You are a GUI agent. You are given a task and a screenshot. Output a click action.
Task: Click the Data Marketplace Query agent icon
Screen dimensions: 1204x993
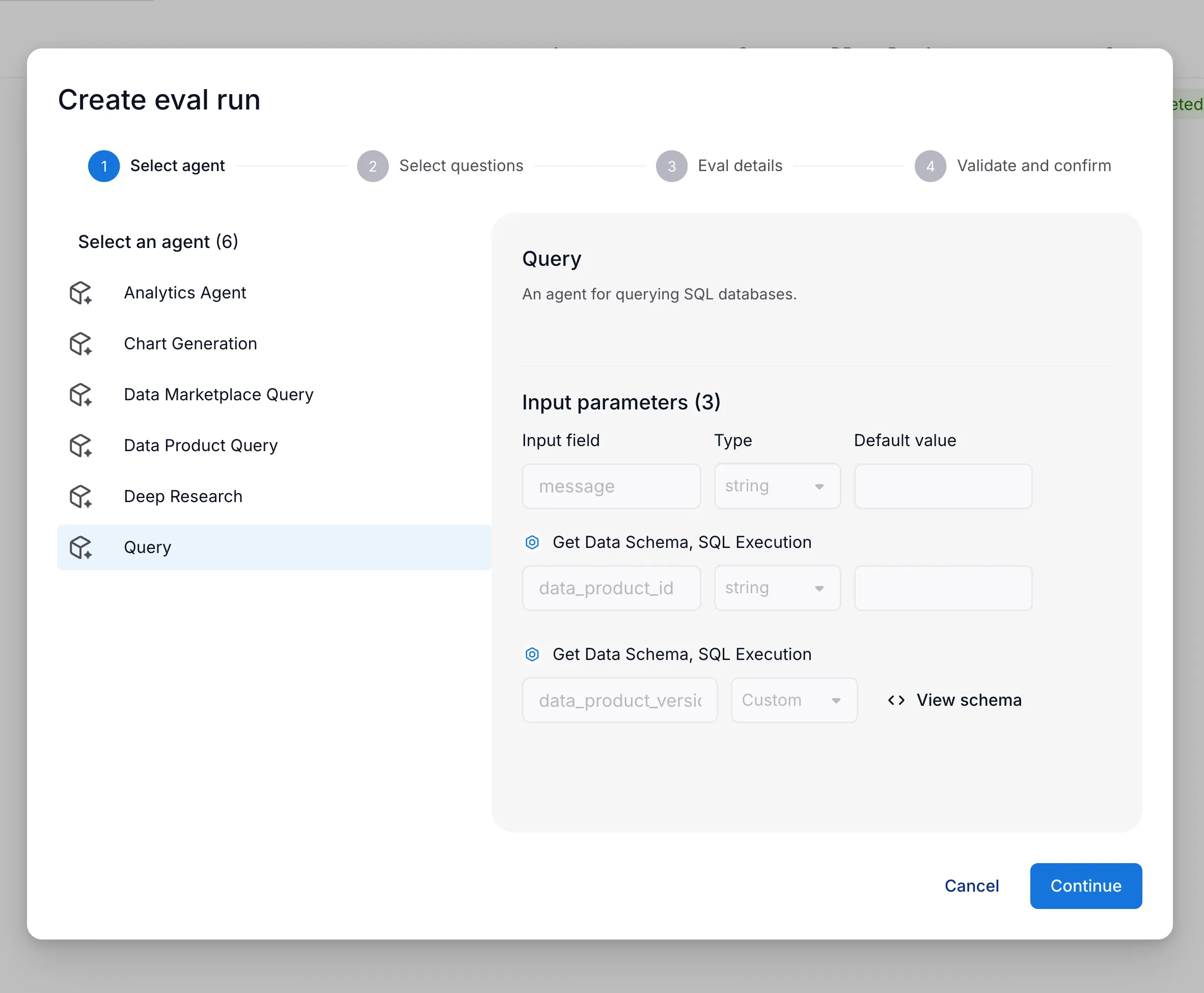pos(80,395)
